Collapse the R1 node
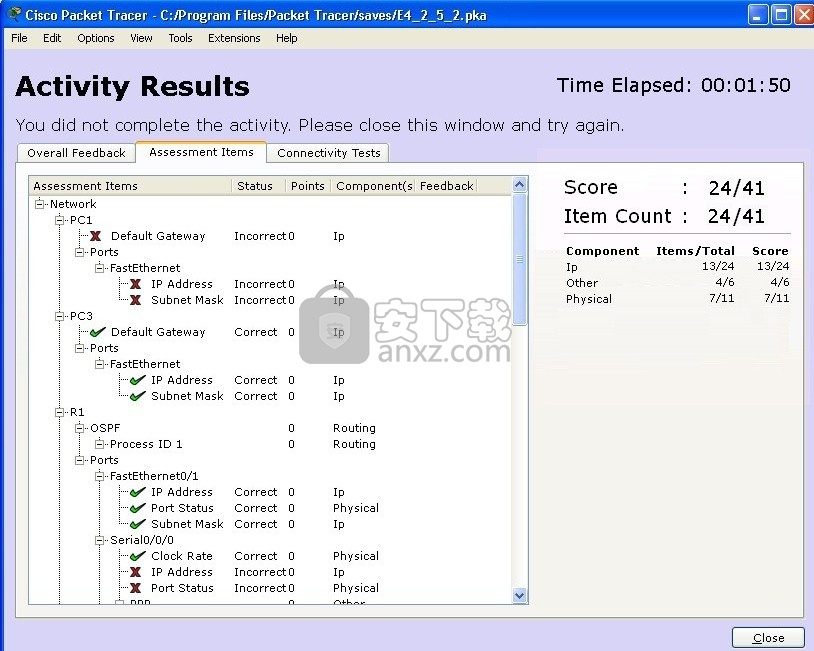This screenshot has width=814, height=651. point(60,412)
